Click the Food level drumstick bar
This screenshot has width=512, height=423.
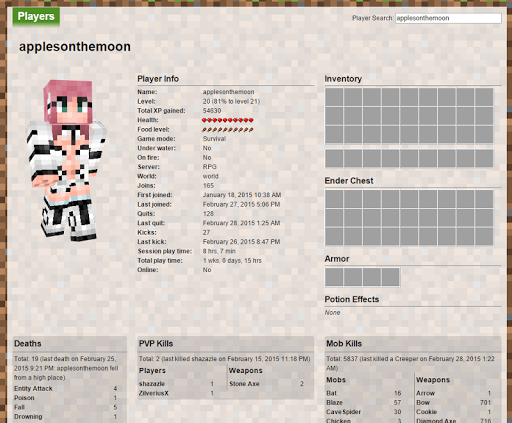[228, 130]
